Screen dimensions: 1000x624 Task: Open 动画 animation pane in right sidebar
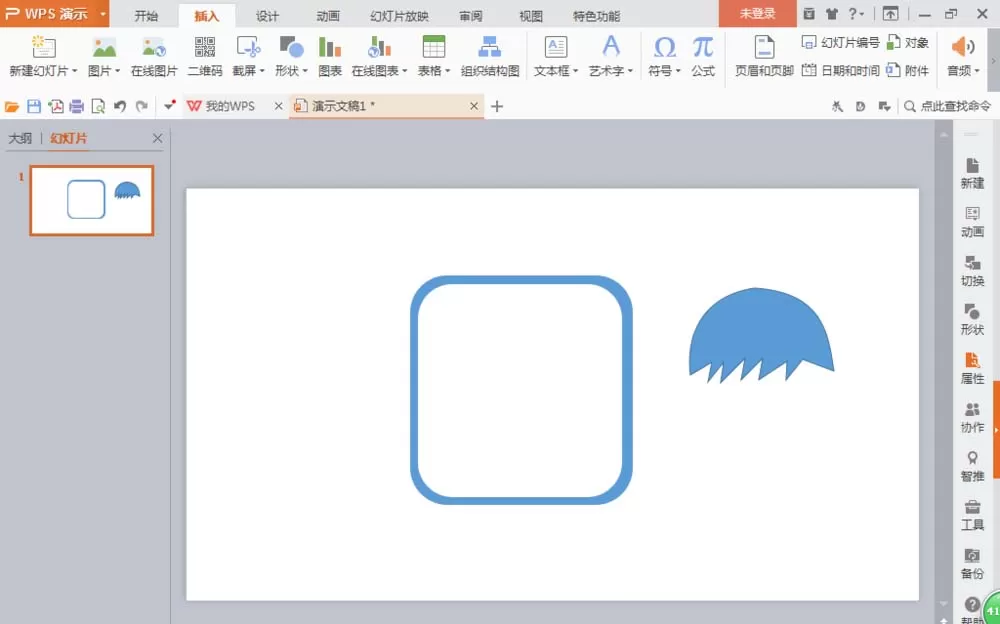coord(972,221)
